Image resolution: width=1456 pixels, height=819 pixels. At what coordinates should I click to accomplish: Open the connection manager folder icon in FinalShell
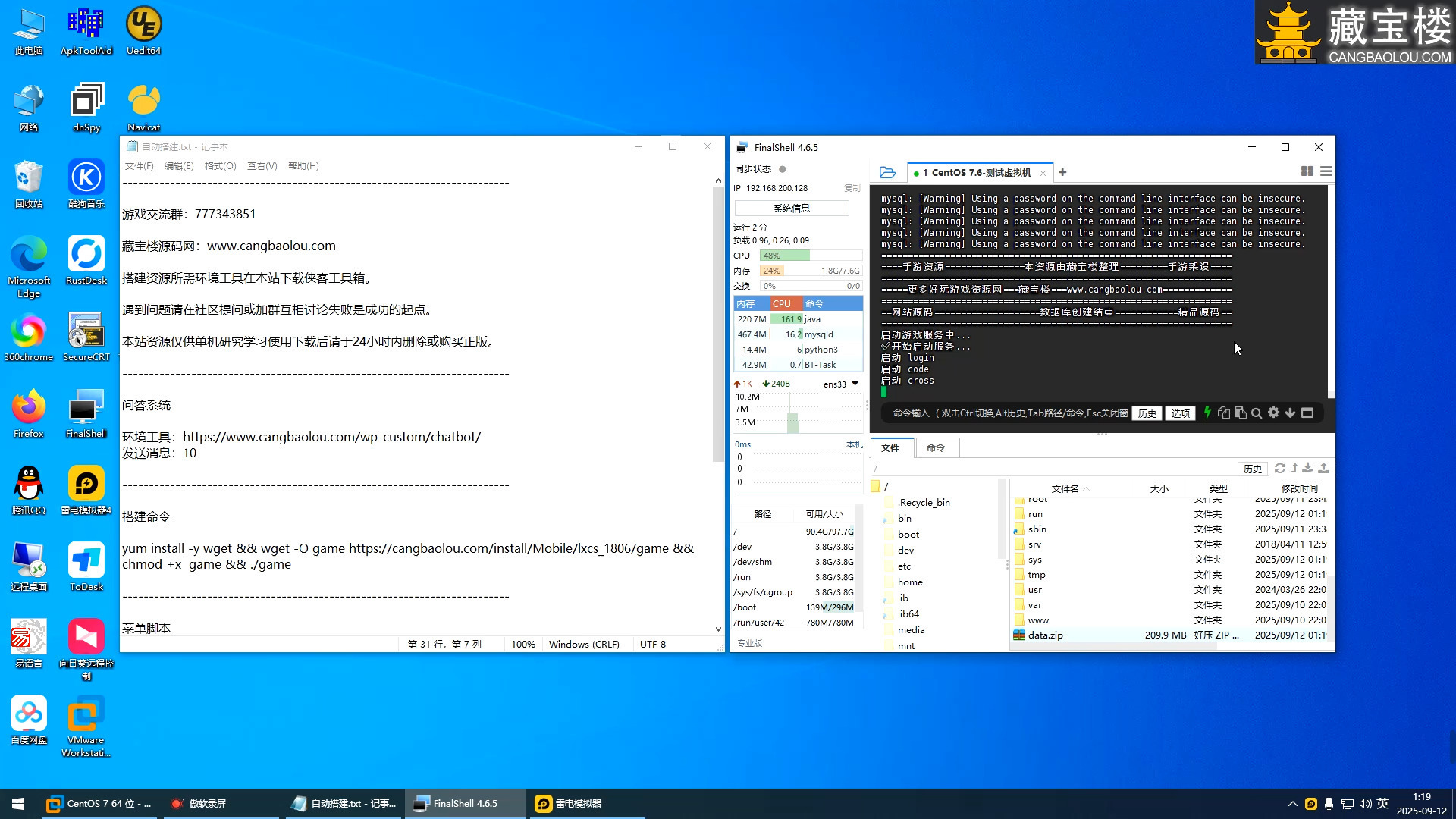click(x=887, y=172)
